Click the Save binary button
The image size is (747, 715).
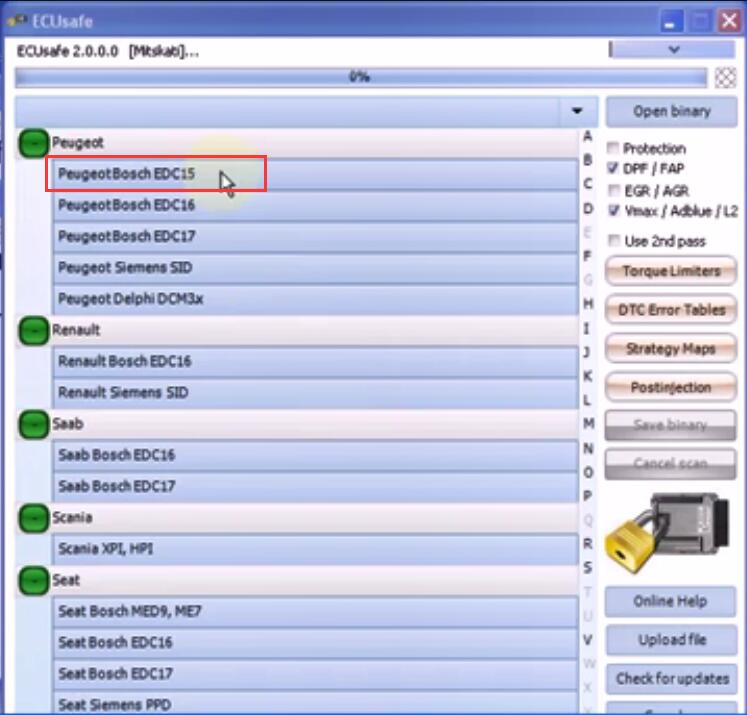coord(671,425)
